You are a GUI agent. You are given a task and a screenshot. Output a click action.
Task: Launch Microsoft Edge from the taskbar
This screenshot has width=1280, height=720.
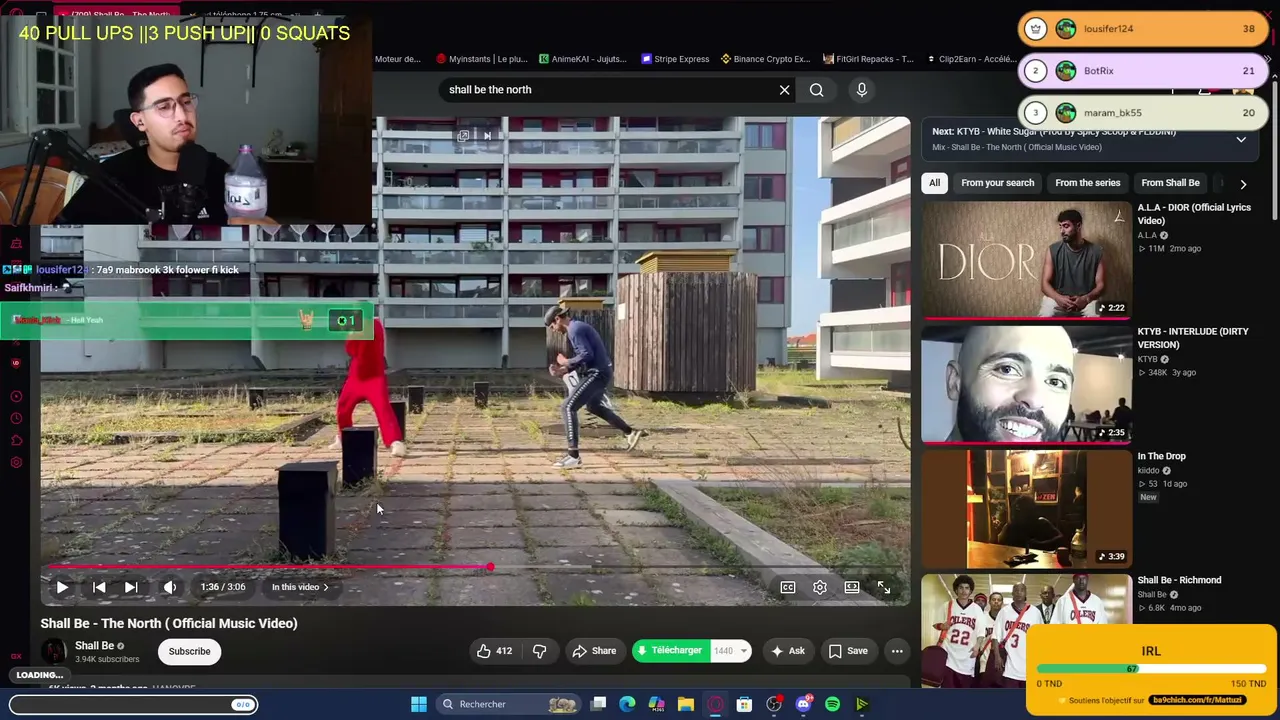tap(627, 704)
